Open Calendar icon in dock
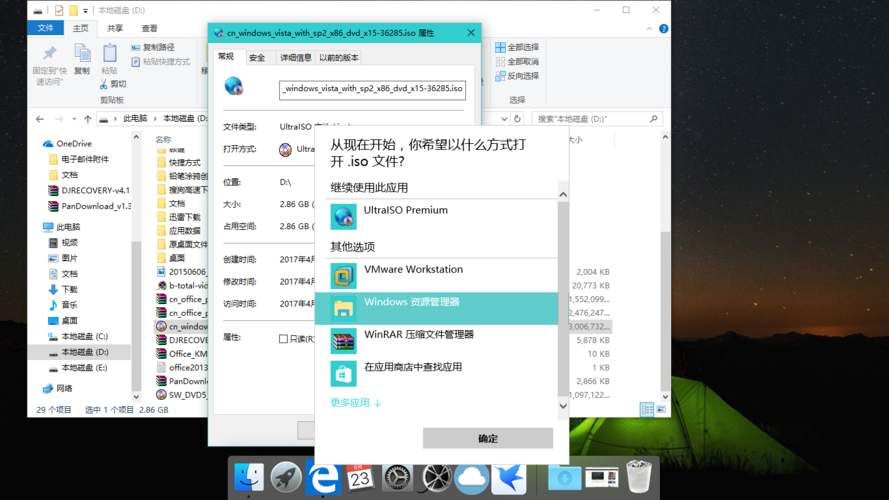889x500 pixels. point(360,477)
